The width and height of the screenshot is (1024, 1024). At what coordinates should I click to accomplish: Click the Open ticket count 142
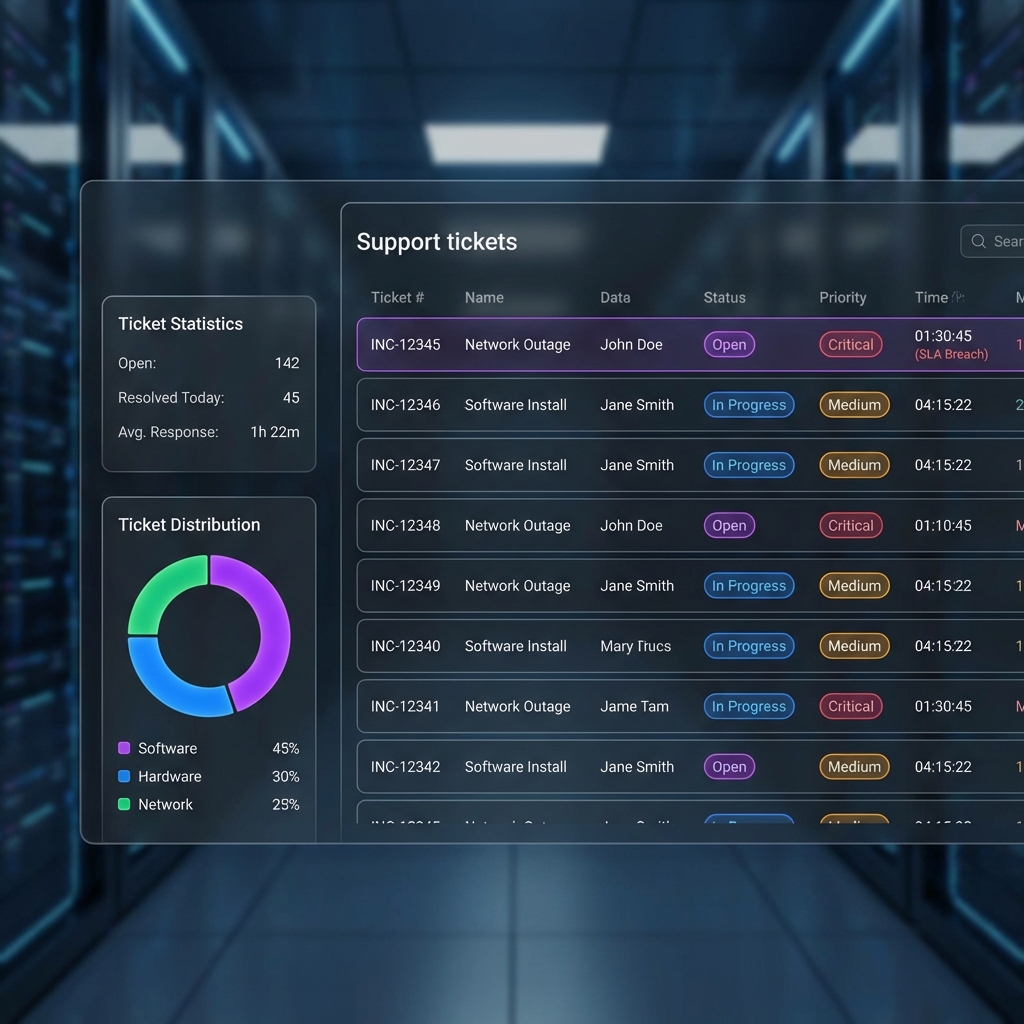[x=287, y=363]
